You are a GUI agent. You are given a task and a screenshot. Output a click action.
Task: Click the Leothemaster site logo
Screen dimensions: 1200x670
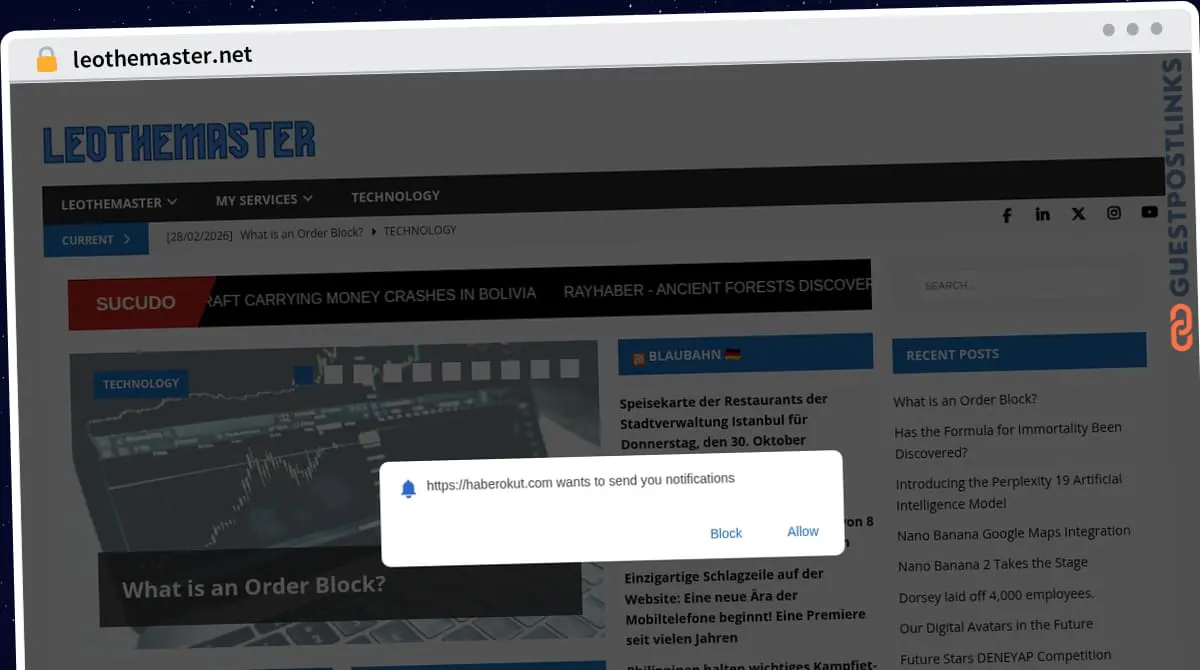(179, 143)
